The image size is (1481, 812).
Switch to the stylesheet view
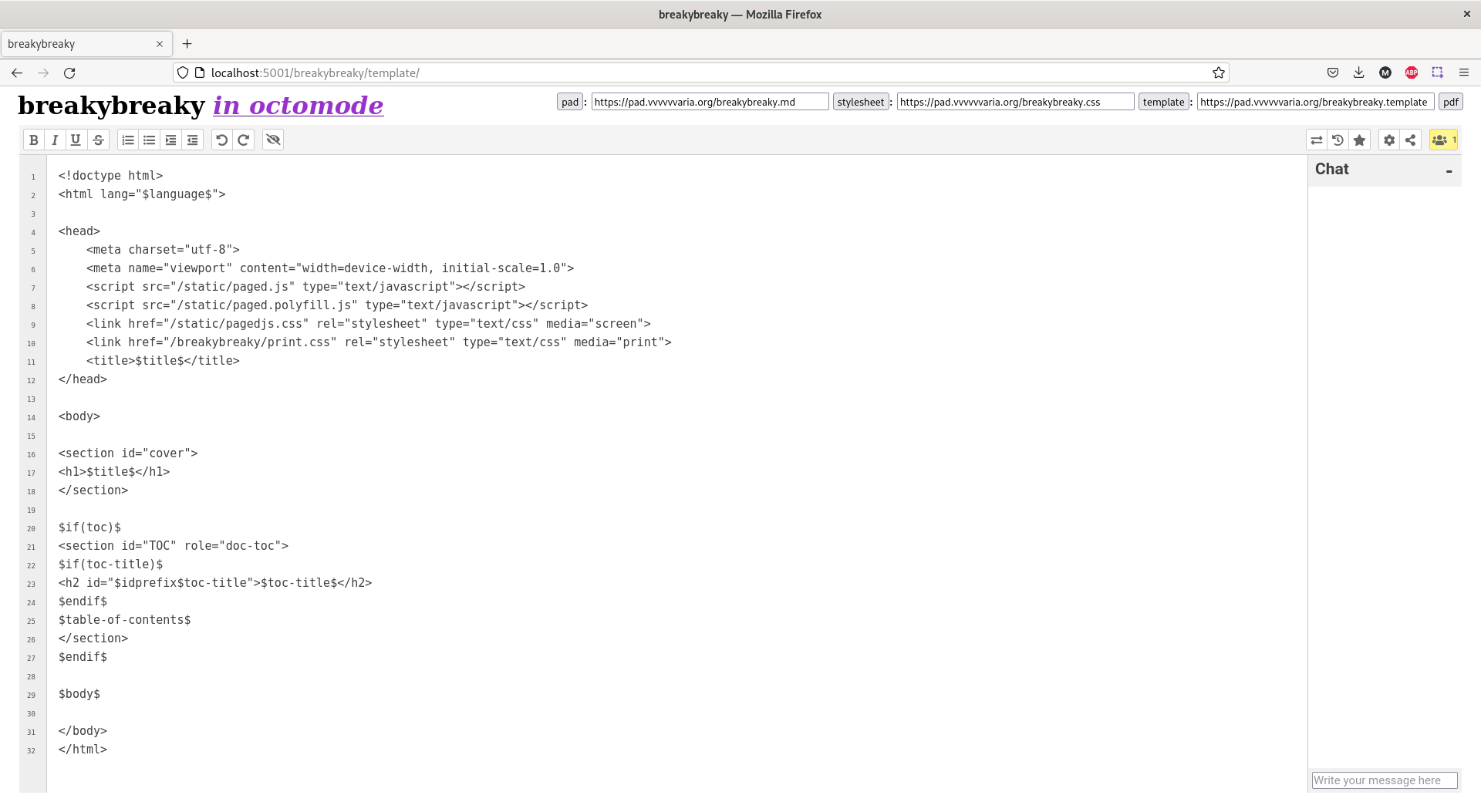pos(860,102)
